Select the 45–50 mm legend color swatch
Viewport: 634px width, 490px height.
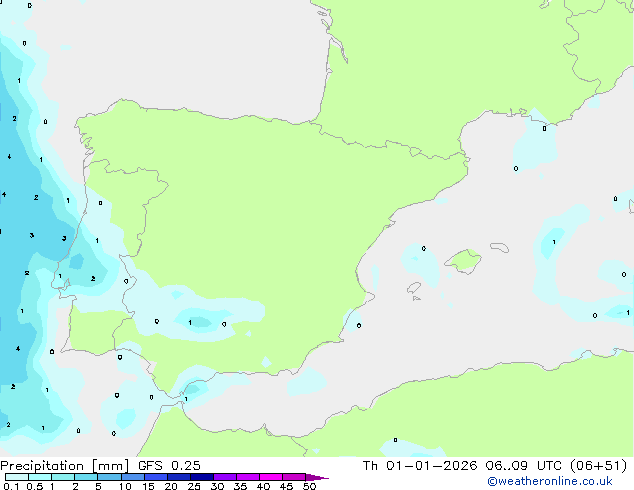click(x=294, y=477)
